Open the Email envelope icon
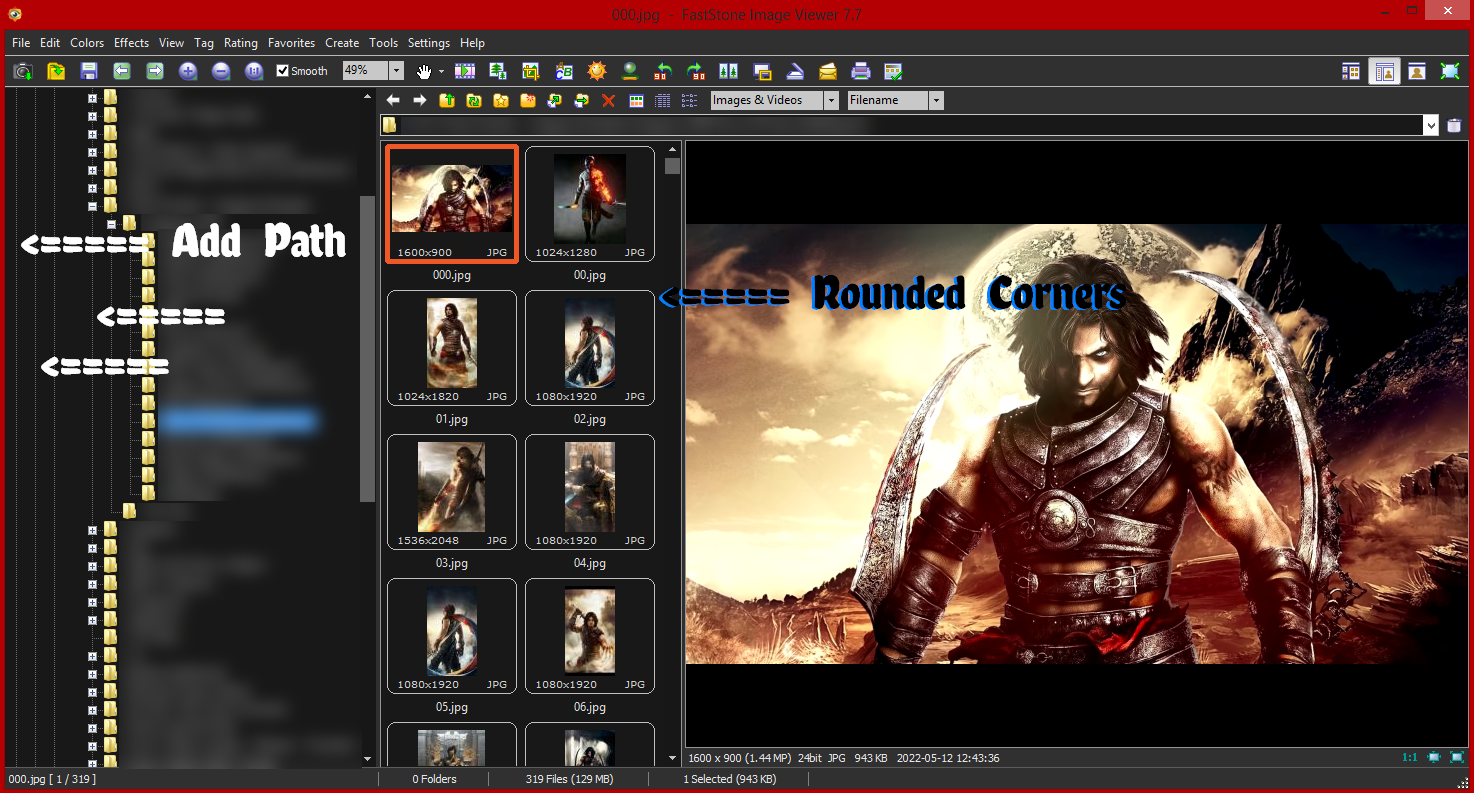Viewport: 1474px width, 793px height. tap(827, 71)
